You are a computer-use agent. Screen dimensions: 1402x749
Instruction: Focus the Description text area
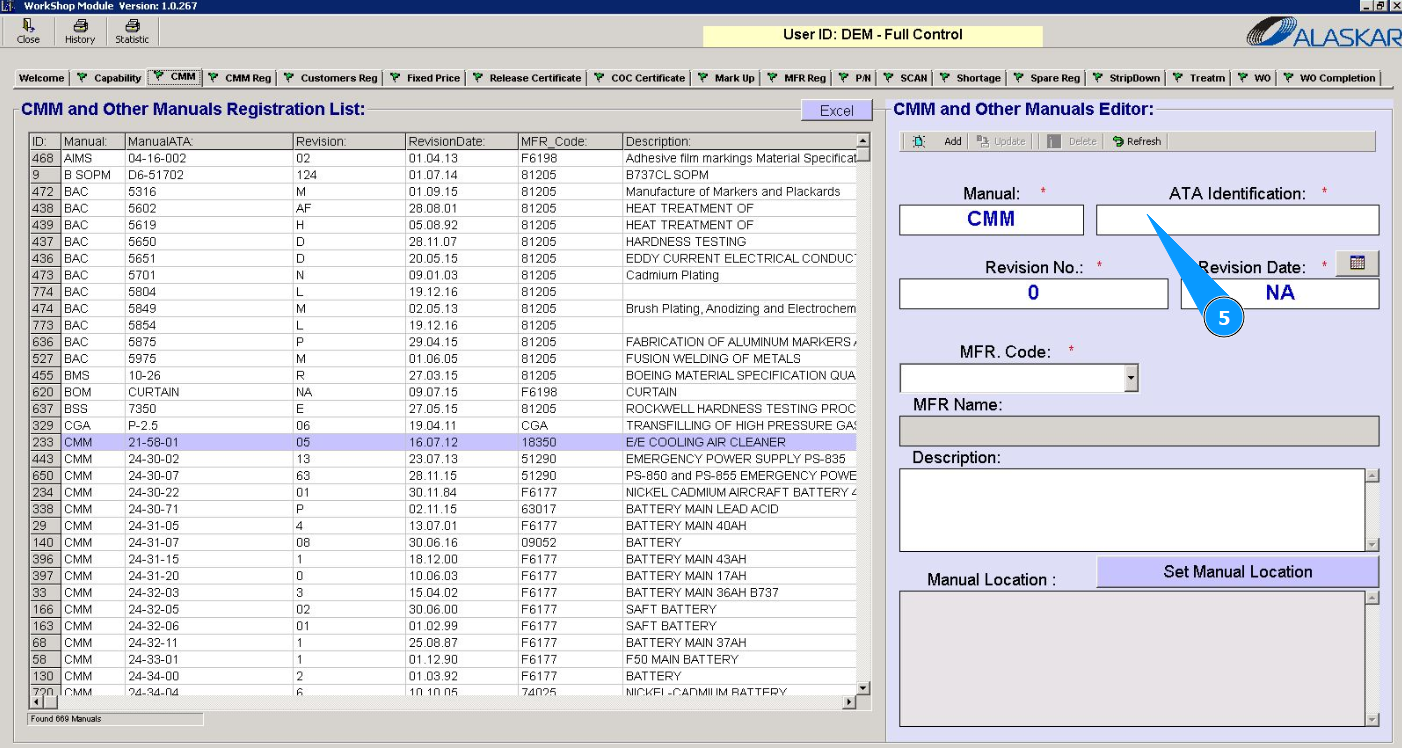pyautogui.click(x=1132, y=509)
